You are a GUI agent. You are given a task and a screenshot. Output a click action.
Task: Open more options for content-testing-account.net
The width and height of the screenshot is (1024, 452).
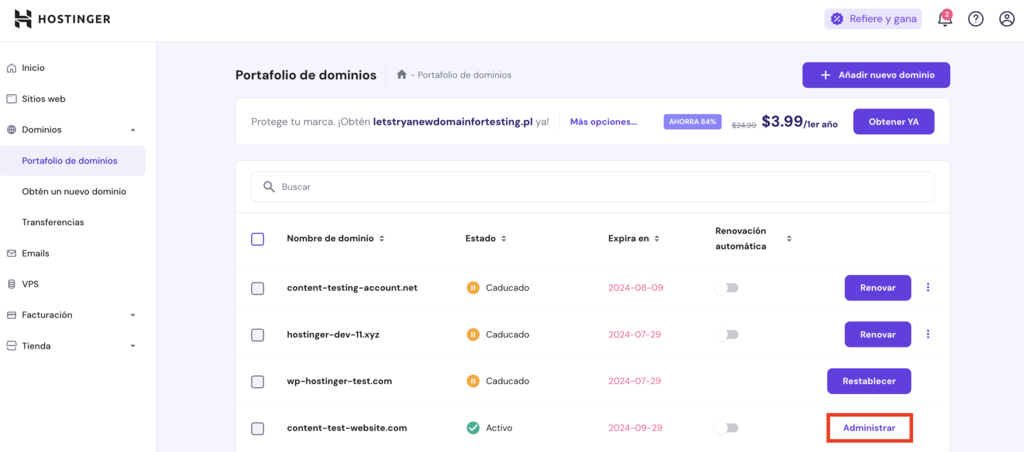927,288
